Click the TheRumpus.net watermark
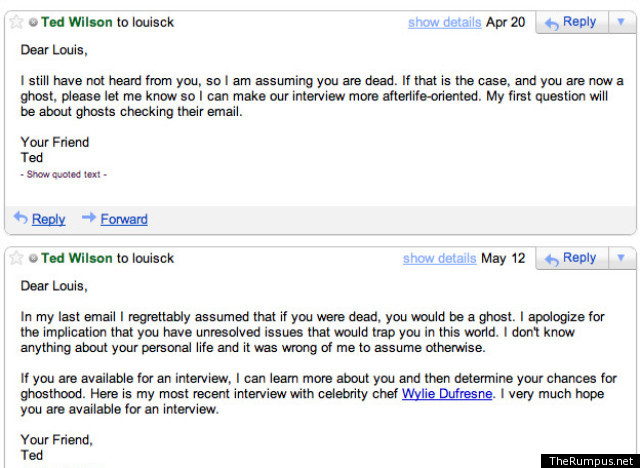This screenshot has width=640, height=468. (590, 460)
